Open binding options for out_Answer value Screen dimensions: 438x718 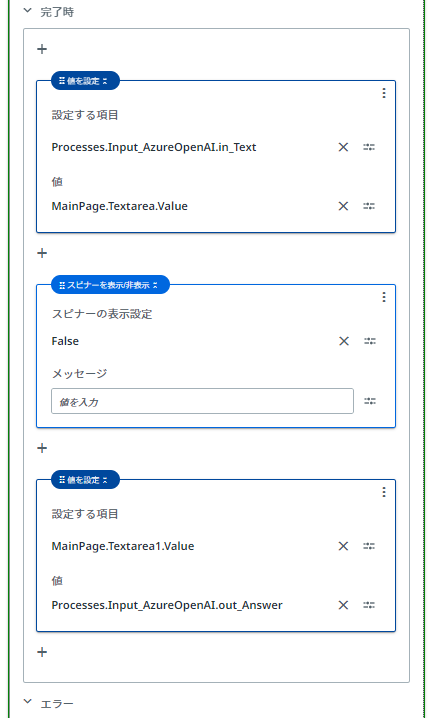369,605
